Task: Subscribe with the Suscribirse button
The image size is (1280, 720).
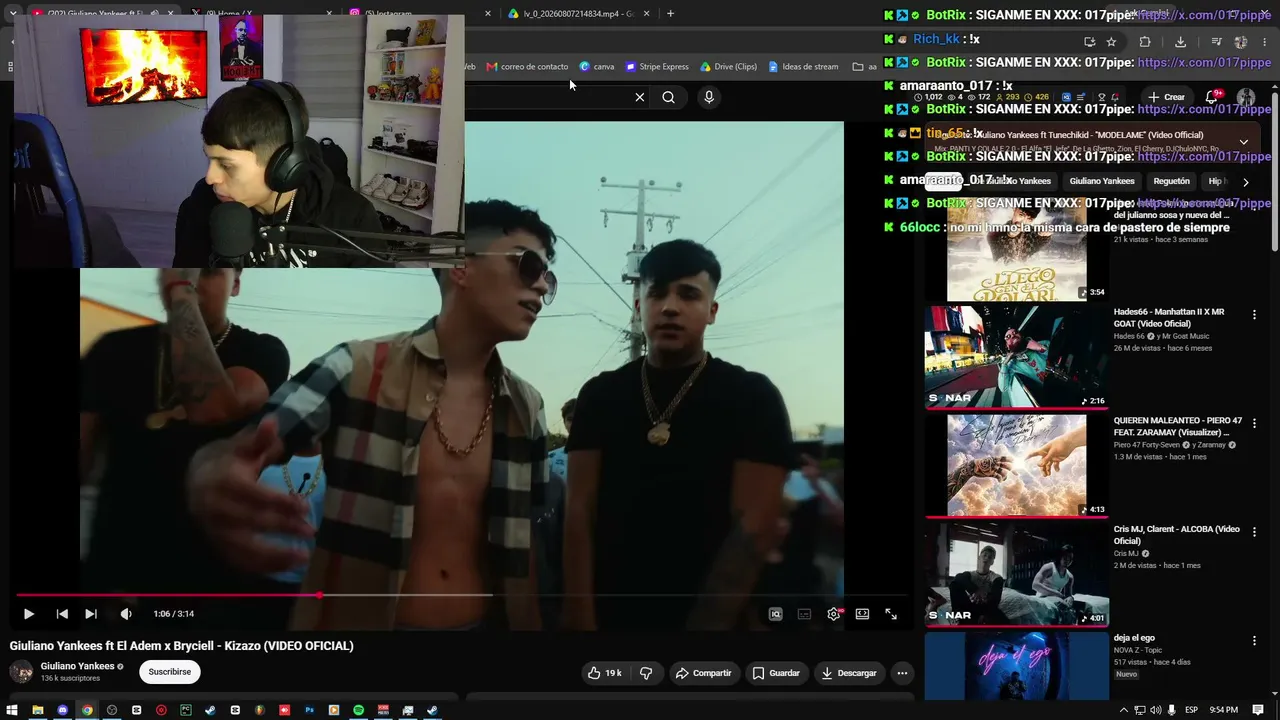Action: click(170, 672)
